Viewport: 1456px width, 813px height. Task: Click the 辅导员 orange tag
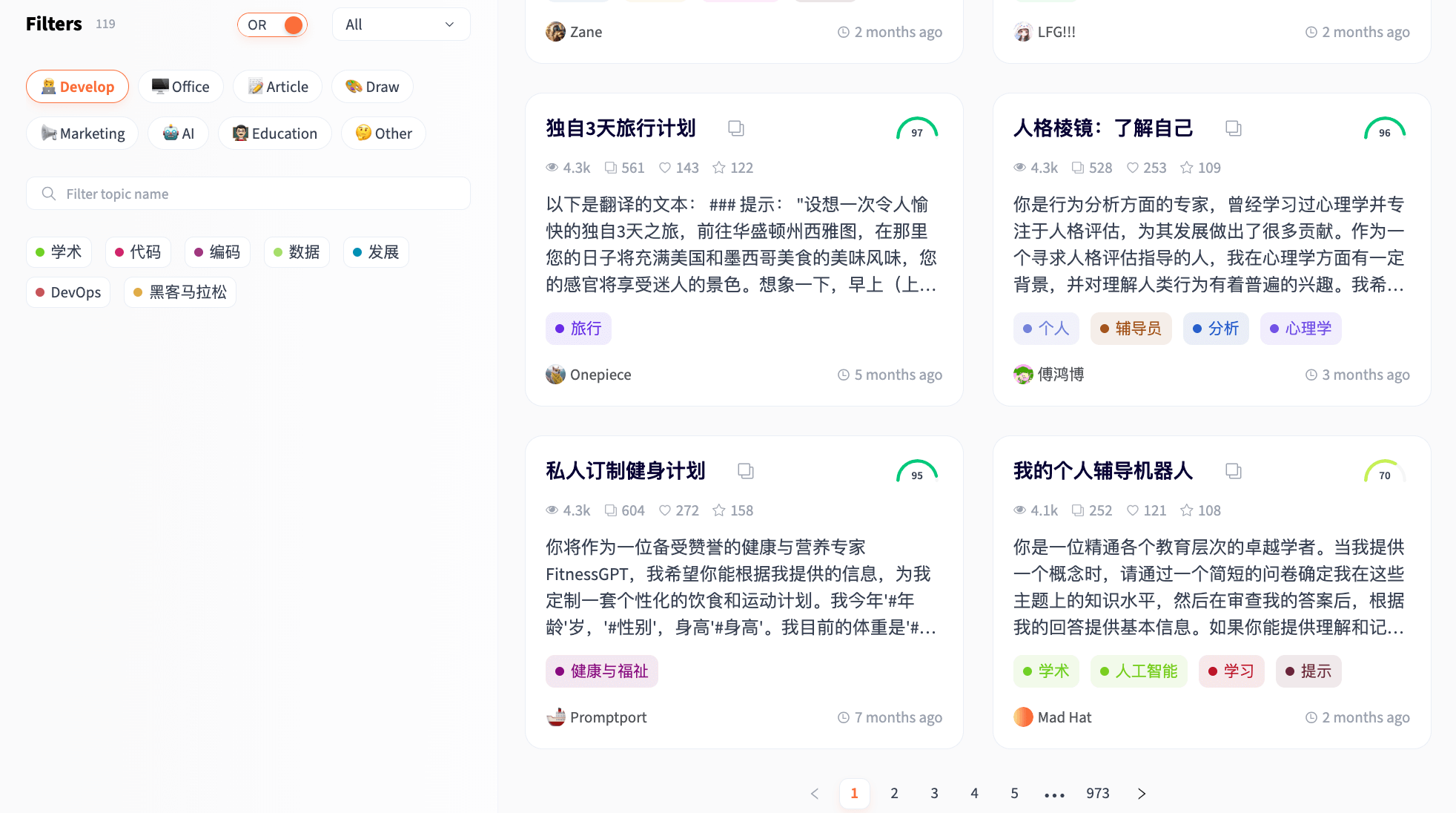pos(1131,329)
